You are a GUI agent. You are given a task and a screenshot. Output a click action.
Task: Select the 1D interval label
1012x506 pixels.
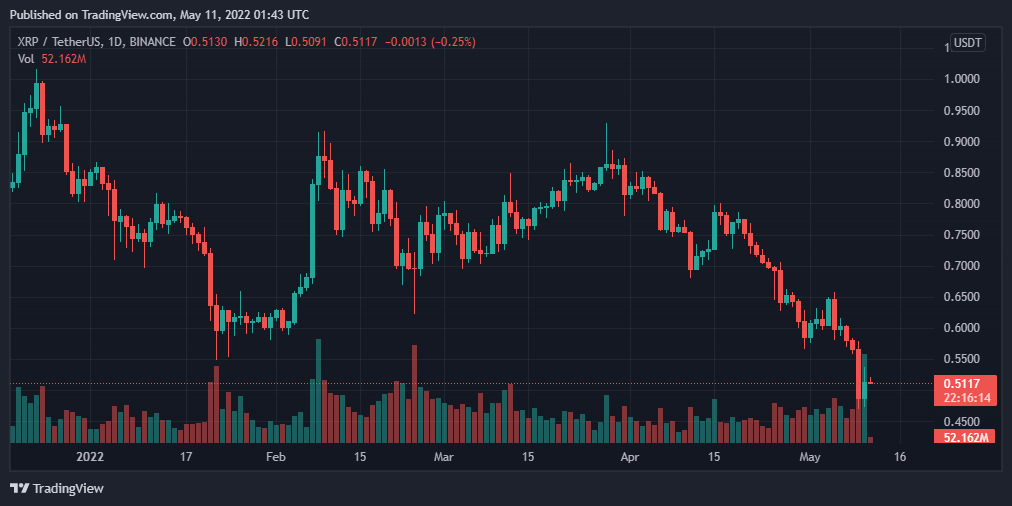click(x=116, y=42)
